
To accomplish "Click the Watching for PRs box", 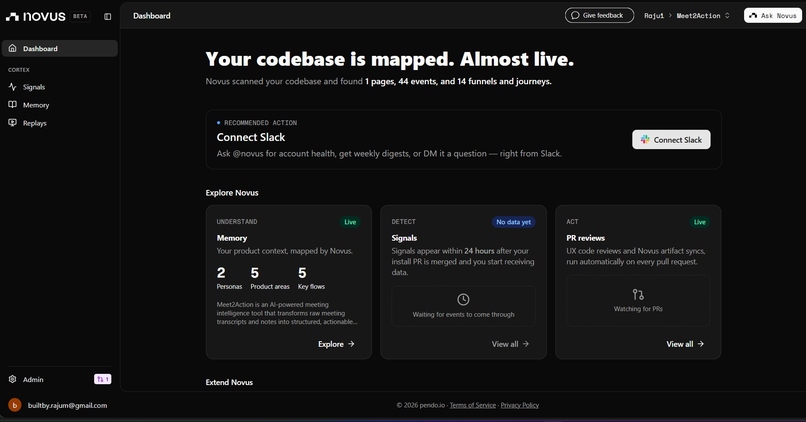I will (x=638, y=301).
